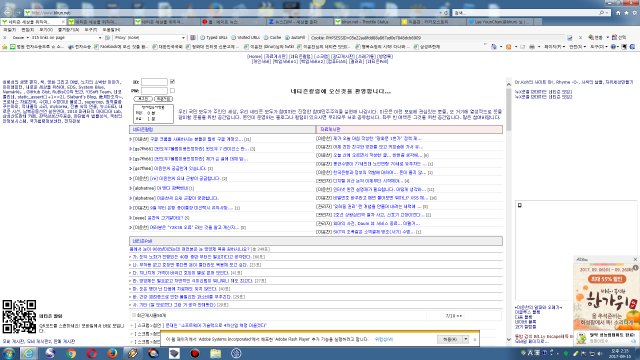
Task: Expand the Page menu in the command bar
Action: (555, 47)
